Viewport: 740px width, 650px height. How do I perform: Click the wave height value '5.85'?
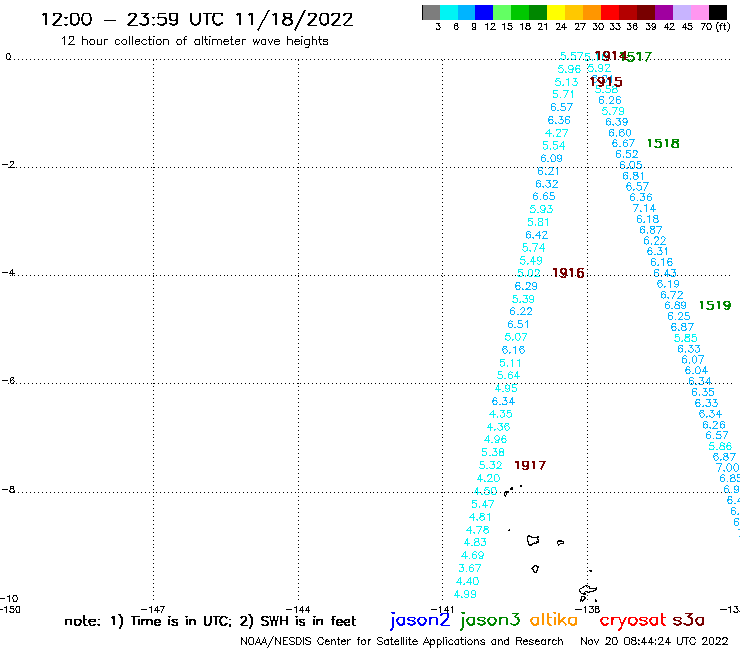[x=686, y=338]
